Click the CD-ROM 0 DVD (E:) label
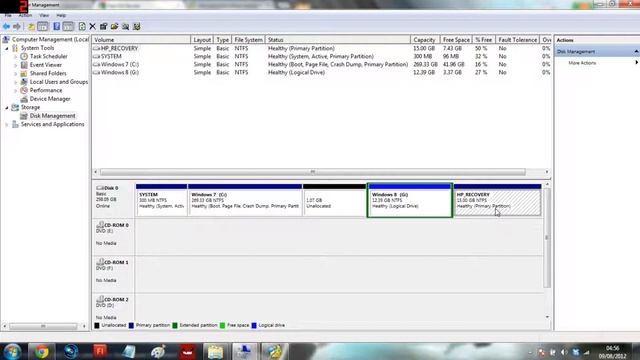This screenshot has height=360, width=640. coord(114,237)
